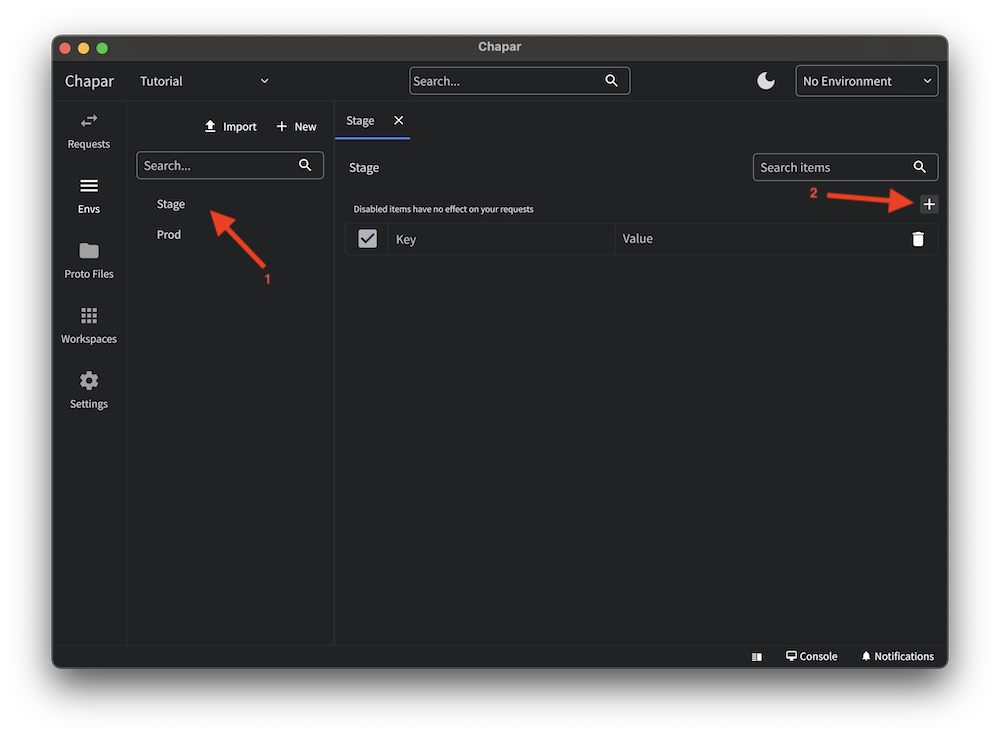
Task: Select the Envs sidebar icon
Action: (x=89, y=195)
